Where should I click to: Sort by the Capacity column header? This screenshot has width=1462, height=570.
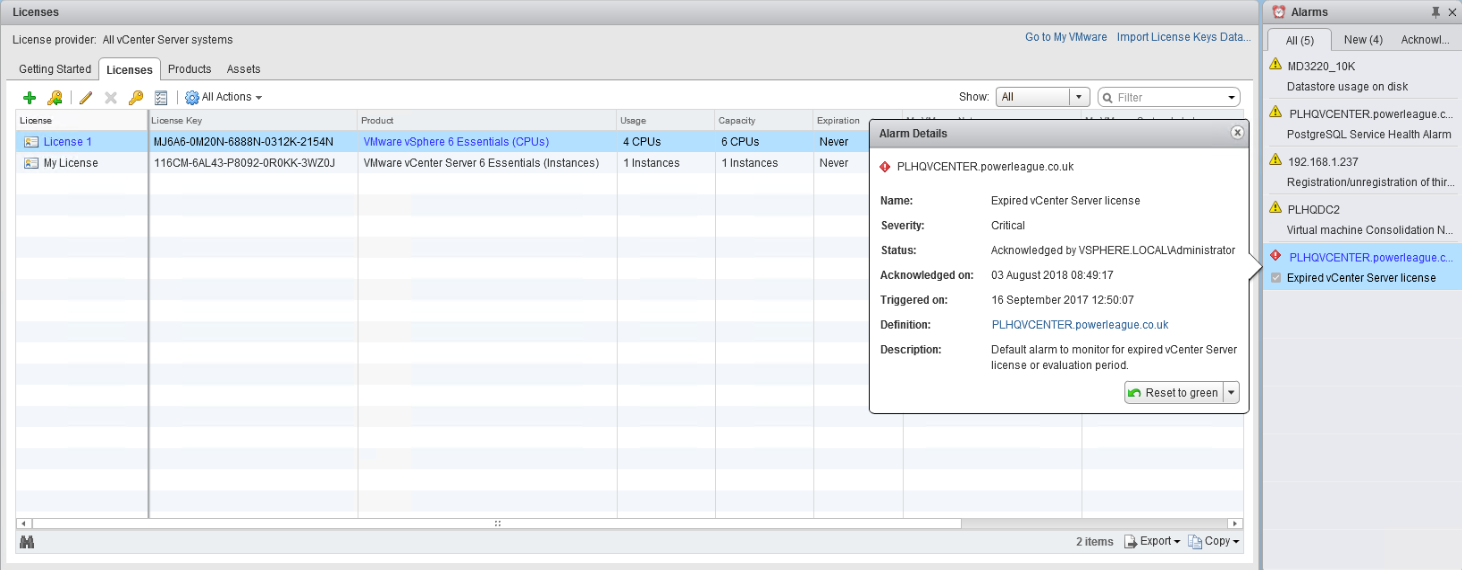pyautogui.click(x=763, y=121)
